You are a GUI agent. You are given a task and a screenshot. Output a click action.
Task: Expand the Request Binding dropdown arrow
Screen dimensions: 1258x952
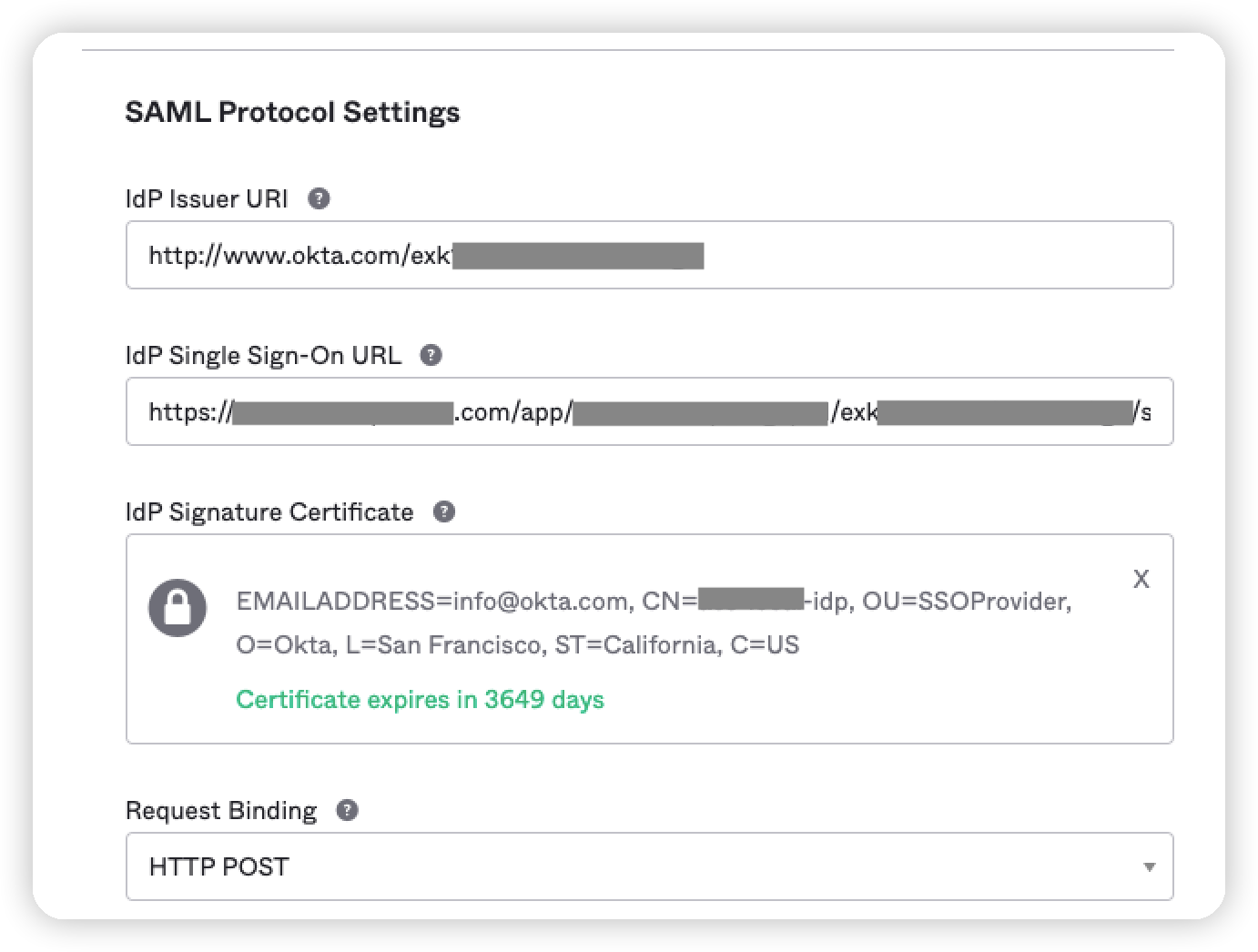(x=1149, y=866)
